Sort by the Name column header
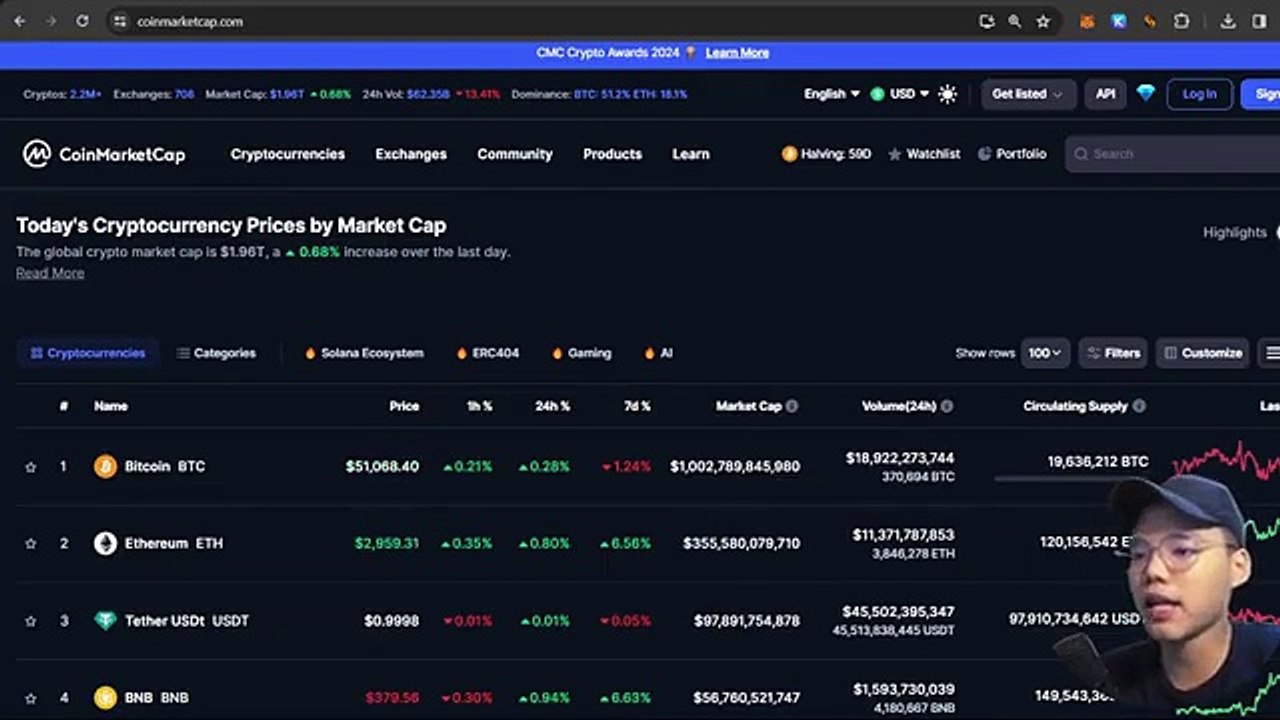Viewport: 1280px width, 720px height. coord(111,406)
